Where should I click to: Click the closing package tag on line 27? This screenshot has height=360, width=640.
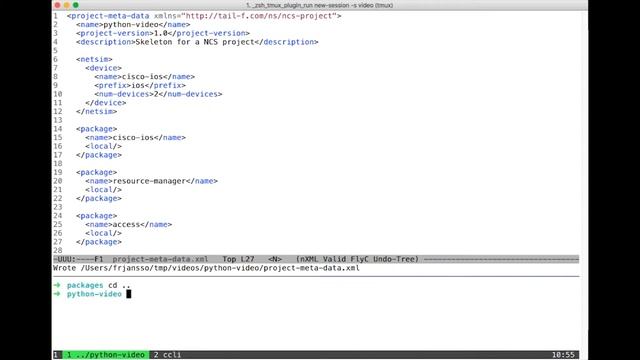point(99,242)
